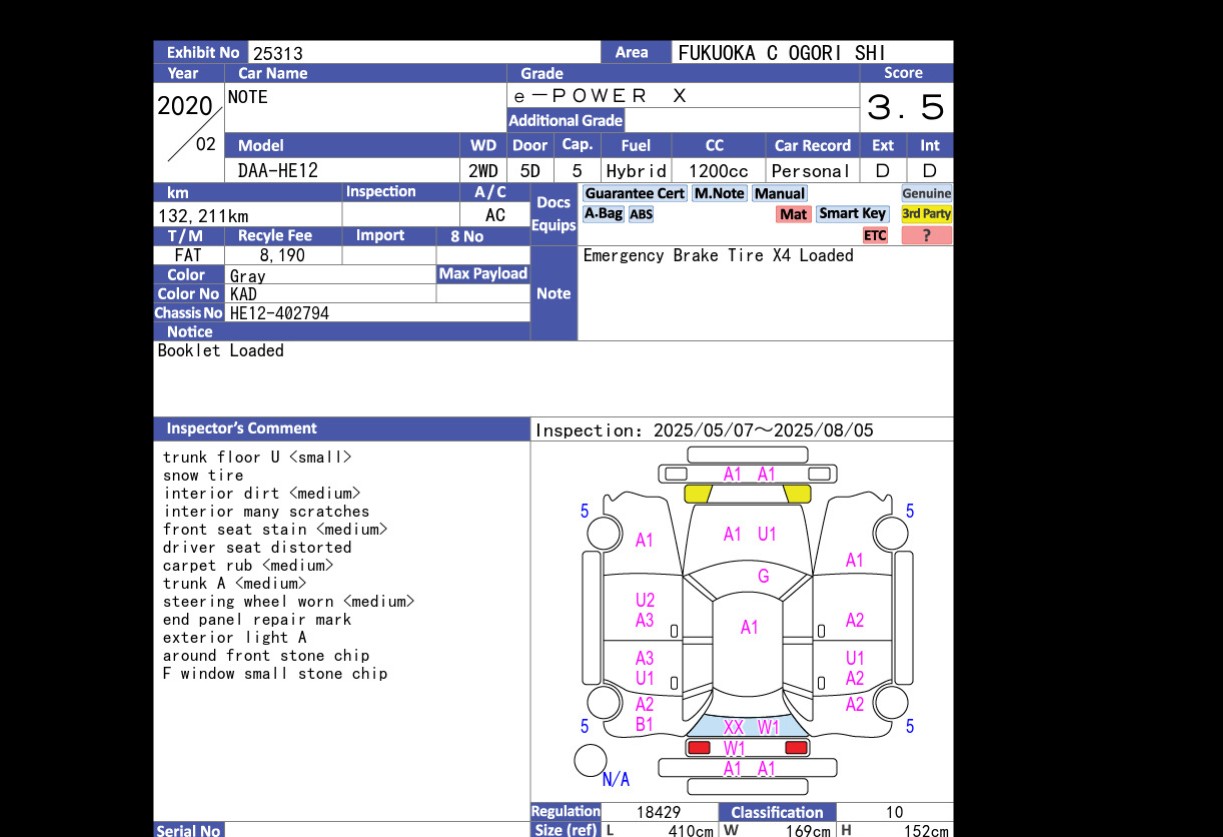Select color number KAD

243,294
